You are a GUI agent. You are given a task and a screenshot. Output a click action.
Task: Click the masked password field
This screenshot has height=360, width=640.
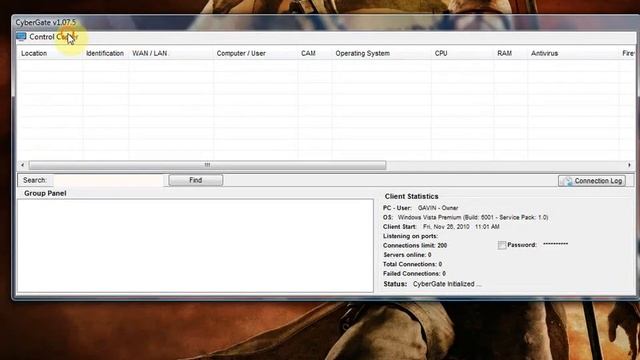[556, 244]
